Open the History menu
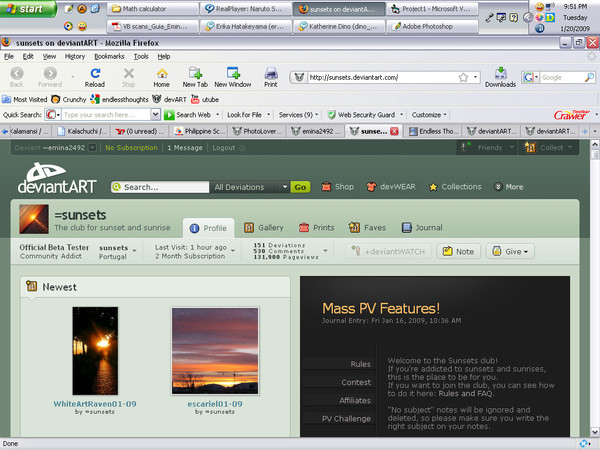The width and height of the screenshot is (600, 450). coord(75,57)
